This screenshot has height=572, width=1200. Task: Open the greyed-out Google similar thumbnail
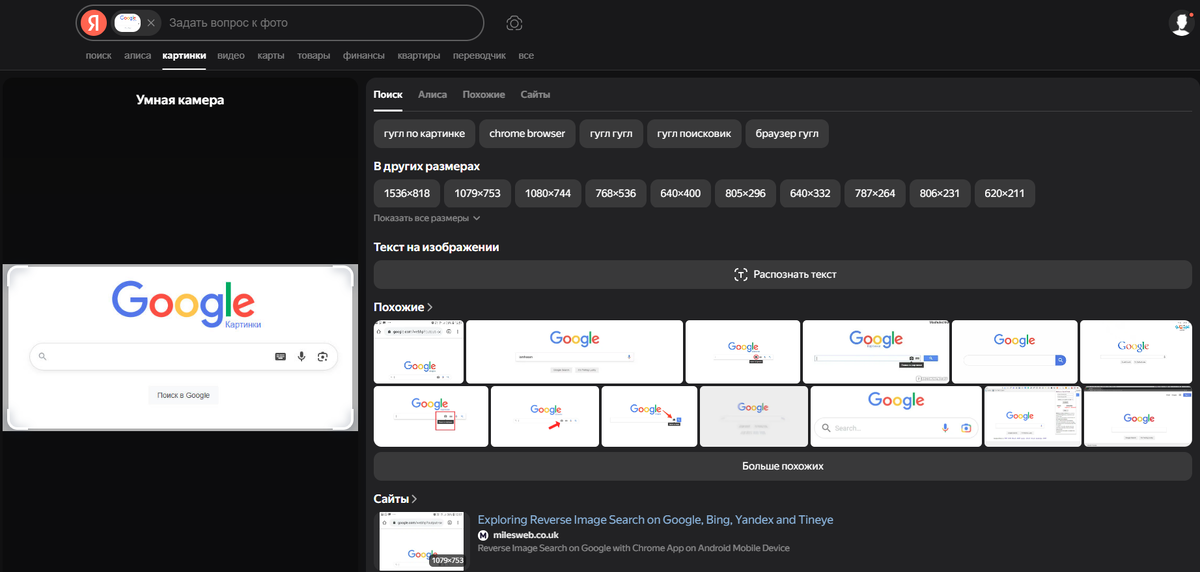[x=753, y=416]
